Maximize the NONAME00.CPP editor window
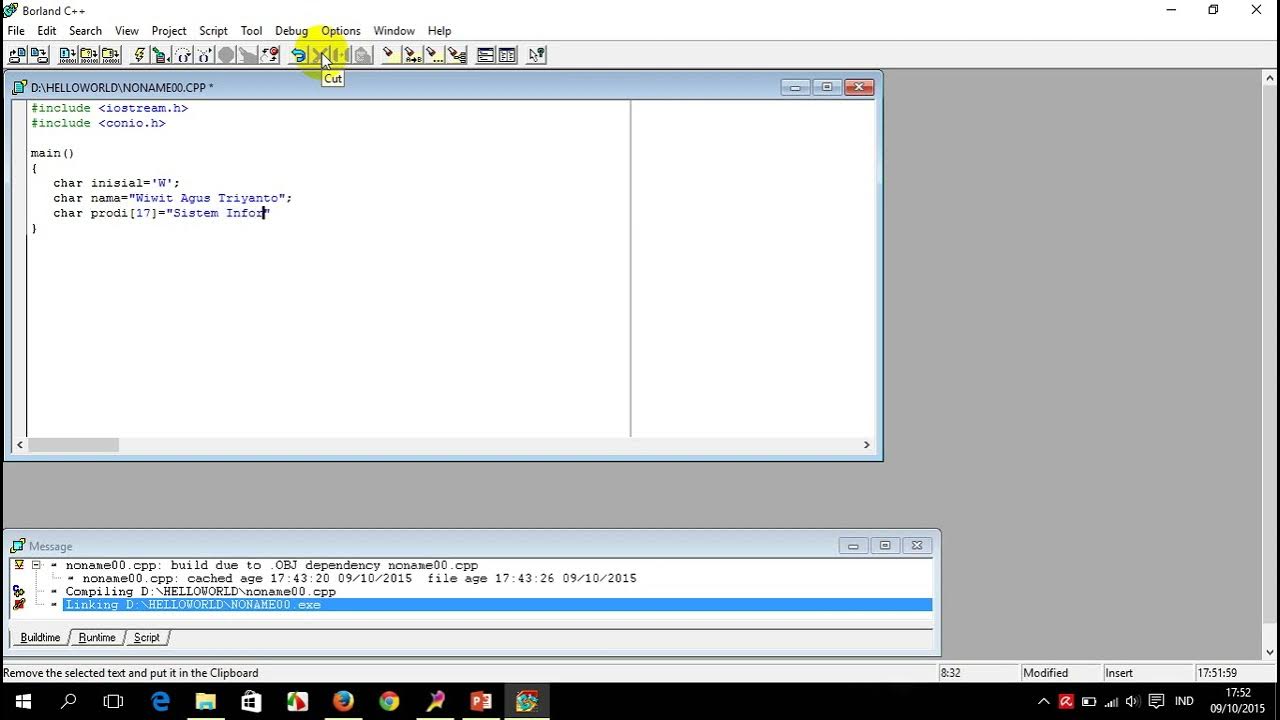This screenshot has width=1280, height=720. [x=827, y=87]
